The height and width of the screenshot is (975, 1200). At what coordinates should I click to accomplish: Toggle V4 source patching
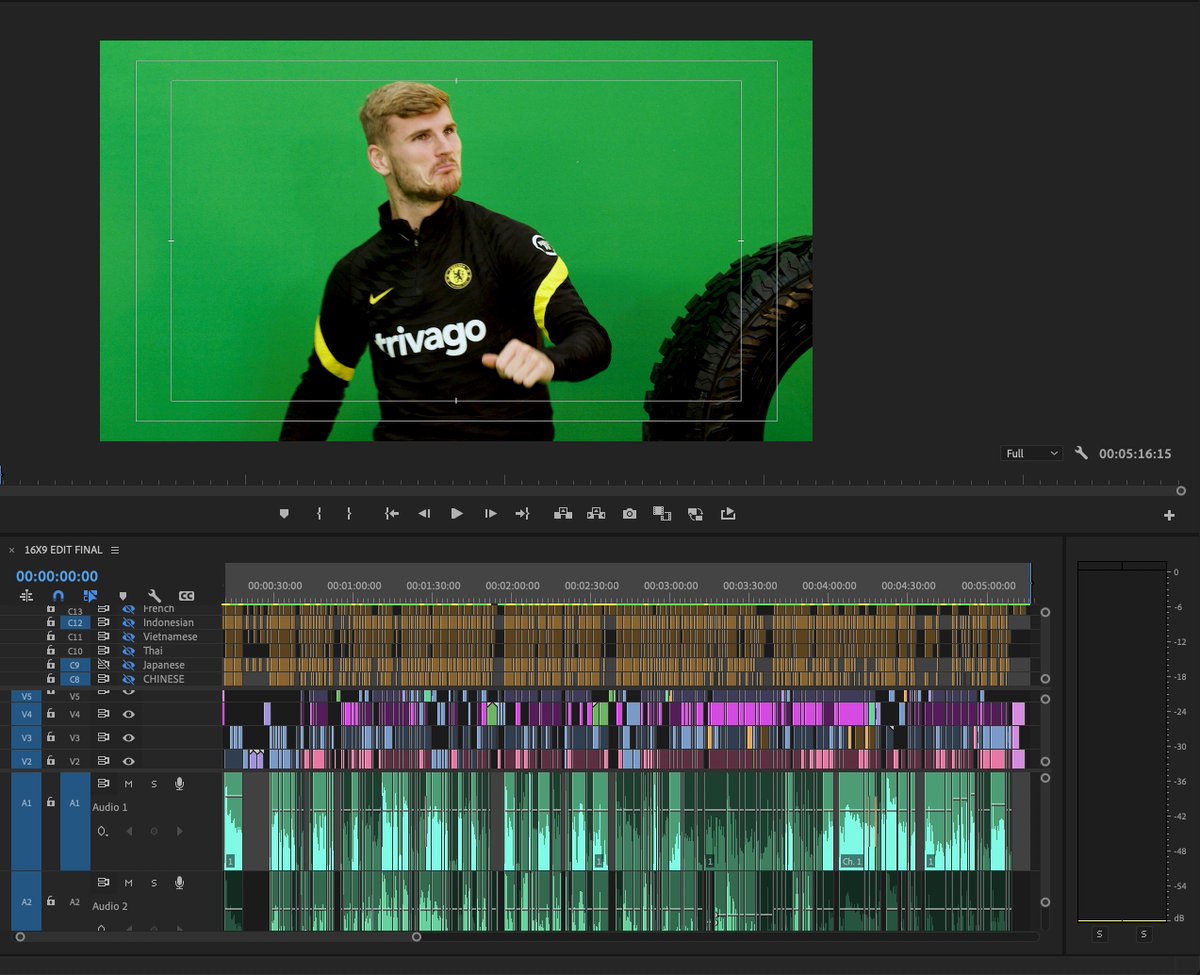tap(26, 714)
